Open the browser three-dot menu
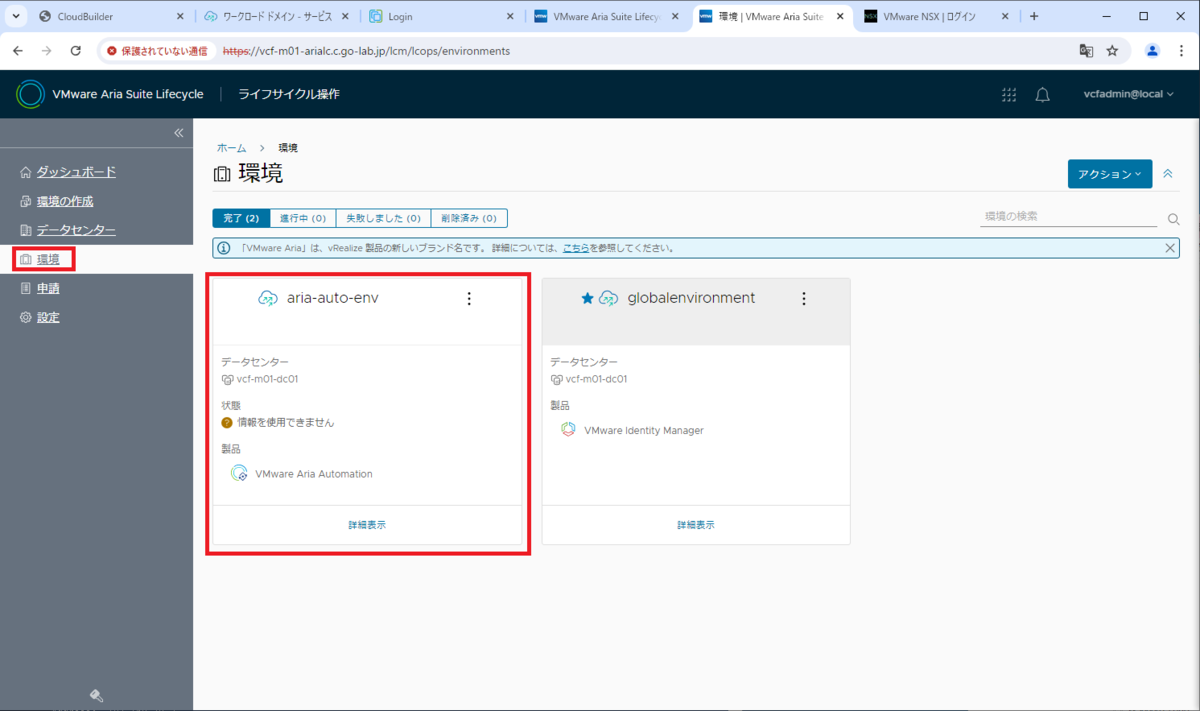The width and height of the screenshot is (1200, 711). point(1182,51)
